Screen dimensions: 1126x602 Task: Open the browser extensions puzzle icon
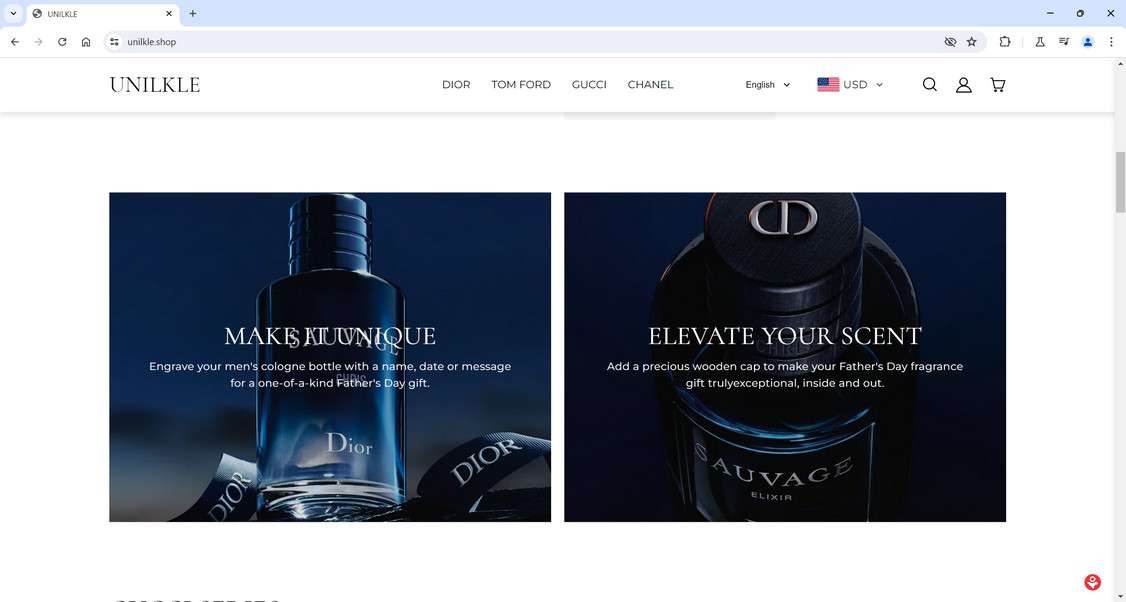(1005, 42)
